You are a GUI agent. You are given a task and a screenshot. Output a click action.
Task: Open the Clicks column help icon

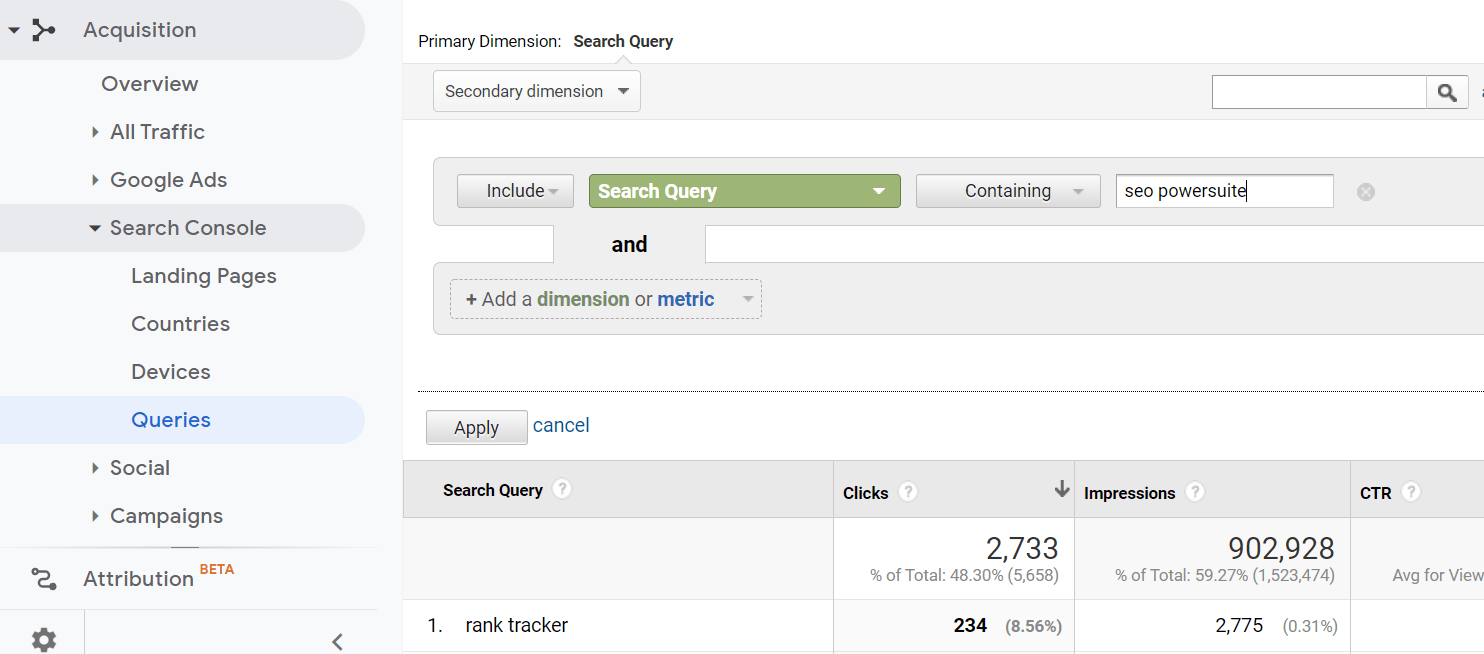coord(907,492)
